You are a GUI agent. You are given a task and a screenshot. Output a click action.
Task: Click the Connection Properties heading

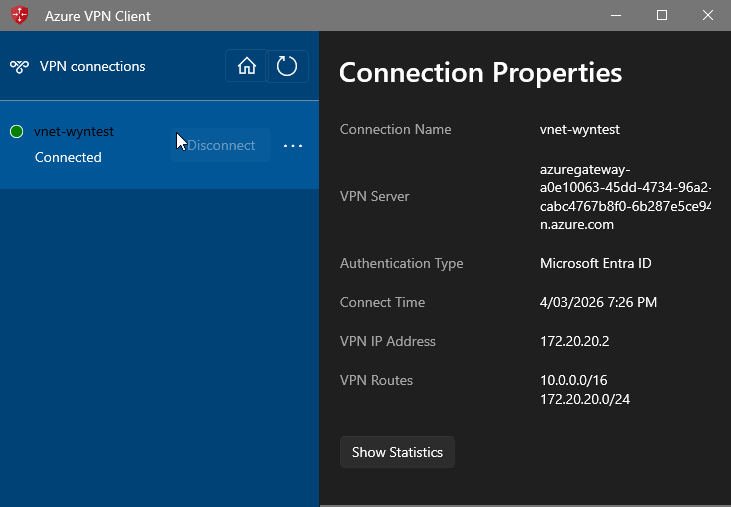pos(480,73)
